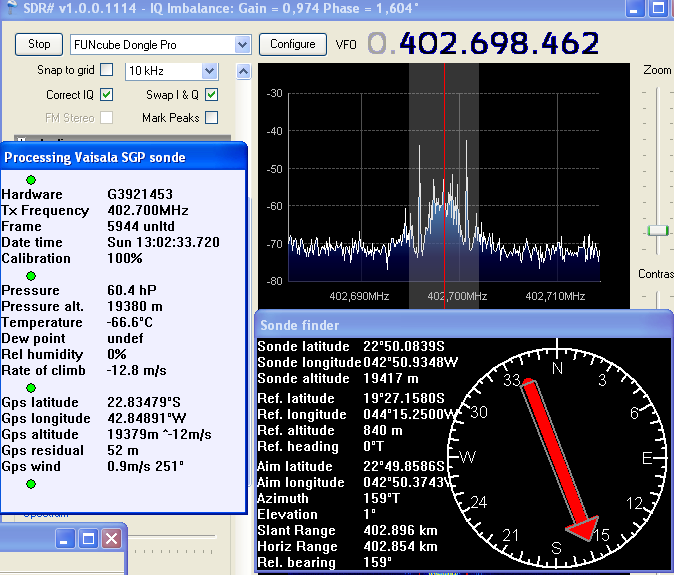The height and width of the screenshot is (575, 674).
Task: Select the Date time value Sun 13:02:33.720
Action: (x=163, y=242)
